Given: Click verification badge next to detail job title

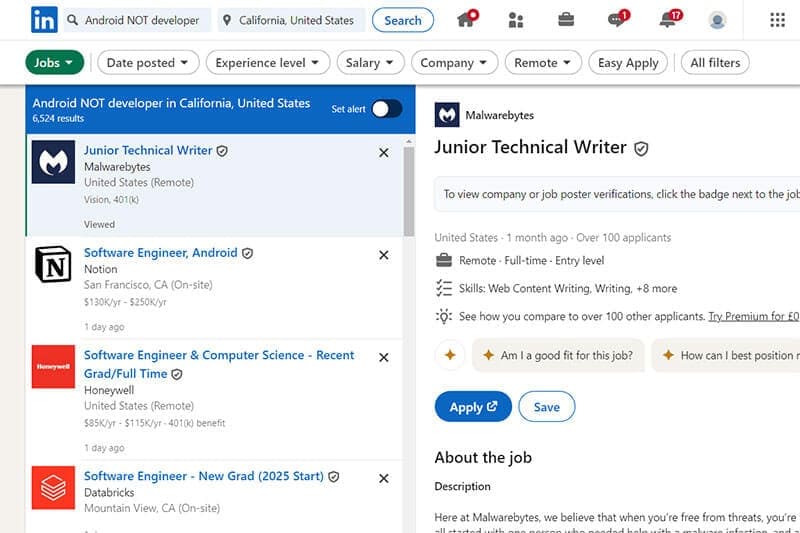Looking at the screenshot, I should (641, 148).
